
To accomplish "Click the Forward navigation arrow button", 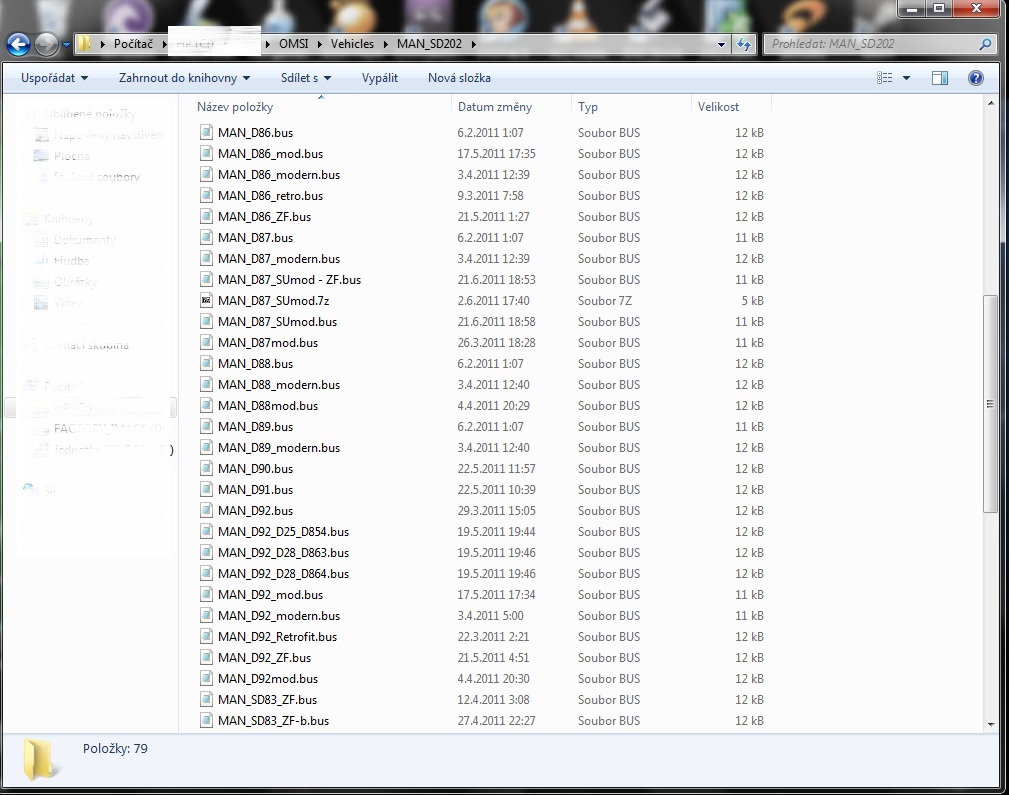I will point(46,44).
